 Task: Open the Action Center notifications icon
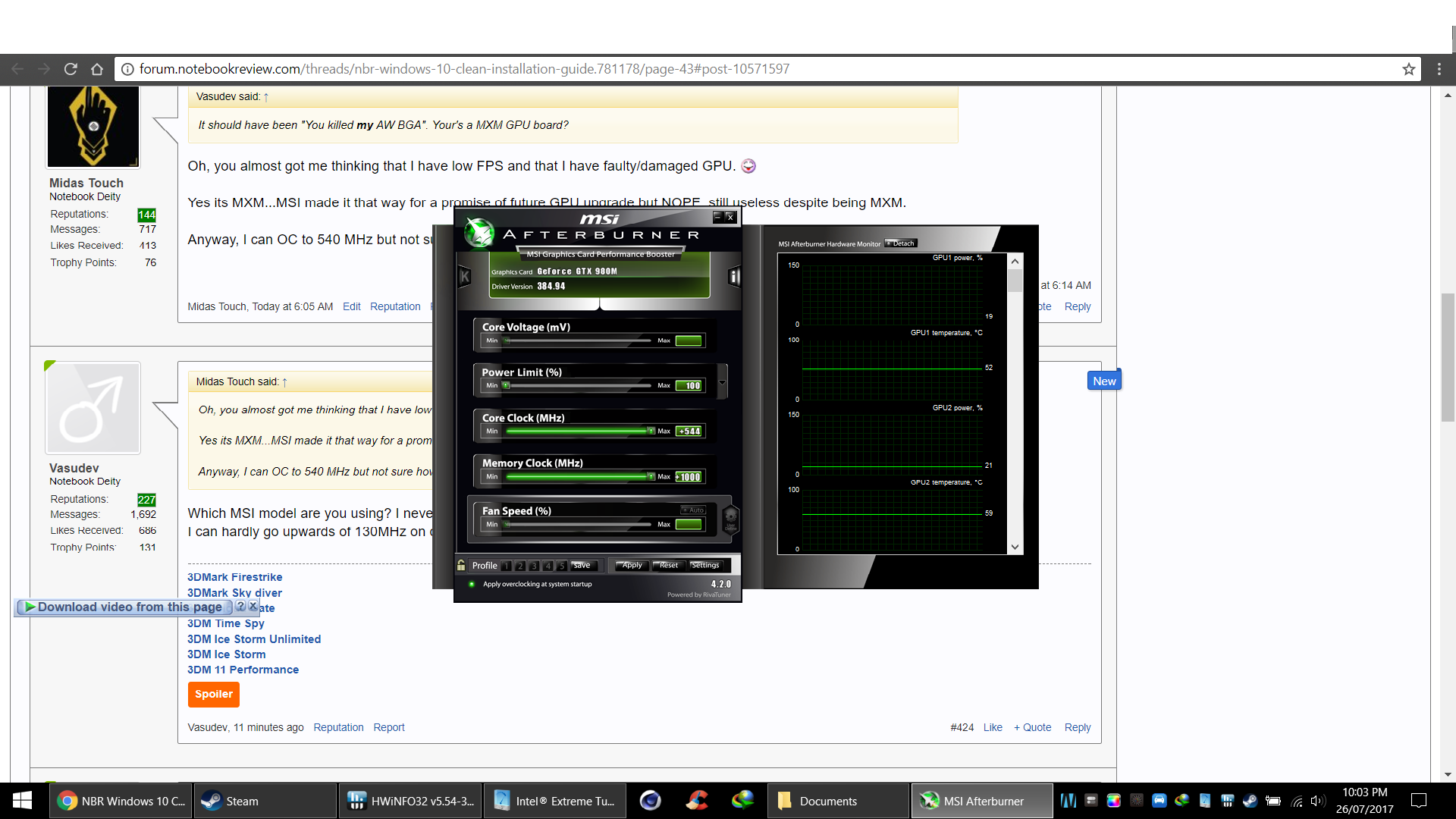click(x=1419, y=801)
